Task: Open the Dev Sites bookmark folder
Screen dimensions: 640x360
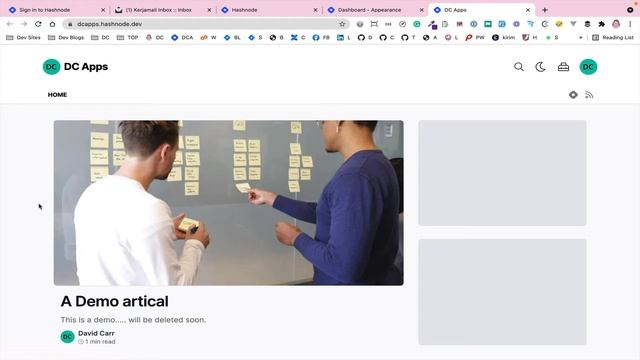Action: [23, 37]
